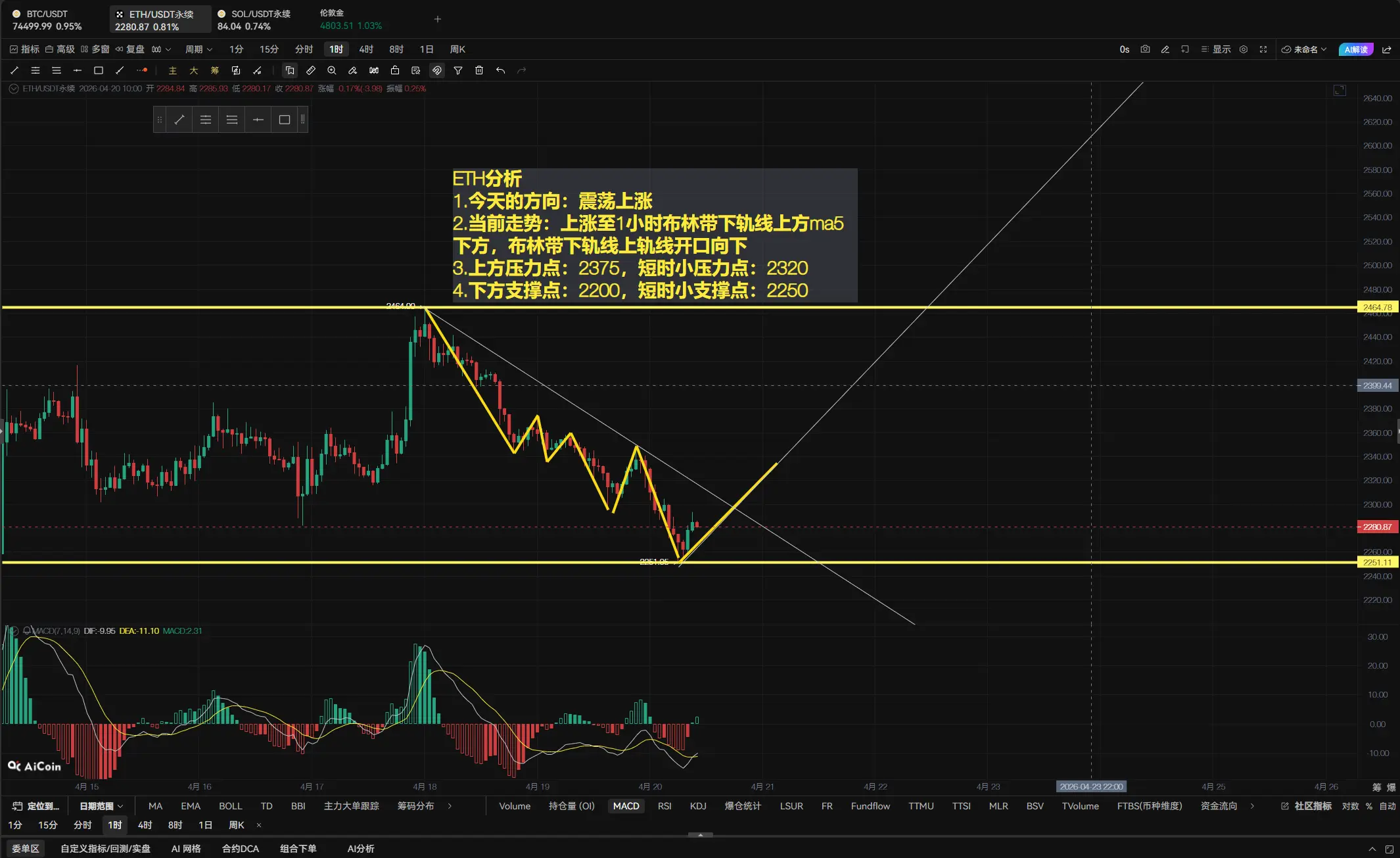The image size is (1400, 858).
Task: Click the 4时 timeframe button
Action: point(366,49)
